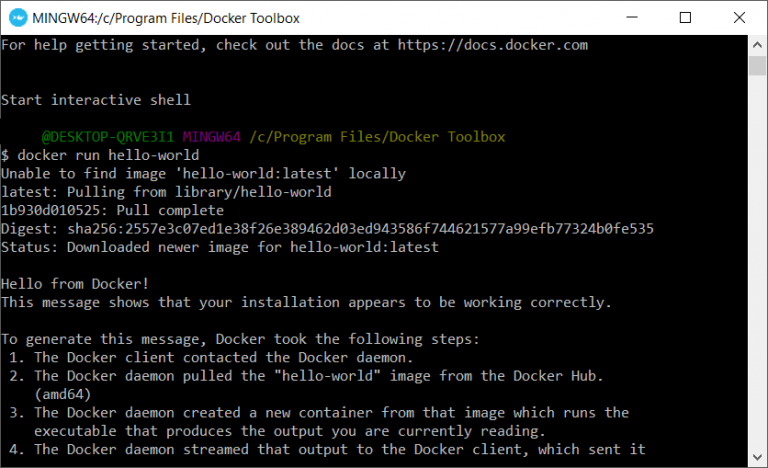Click the 'Status: Downloaded newer image' line

click(x=220, y=247)
